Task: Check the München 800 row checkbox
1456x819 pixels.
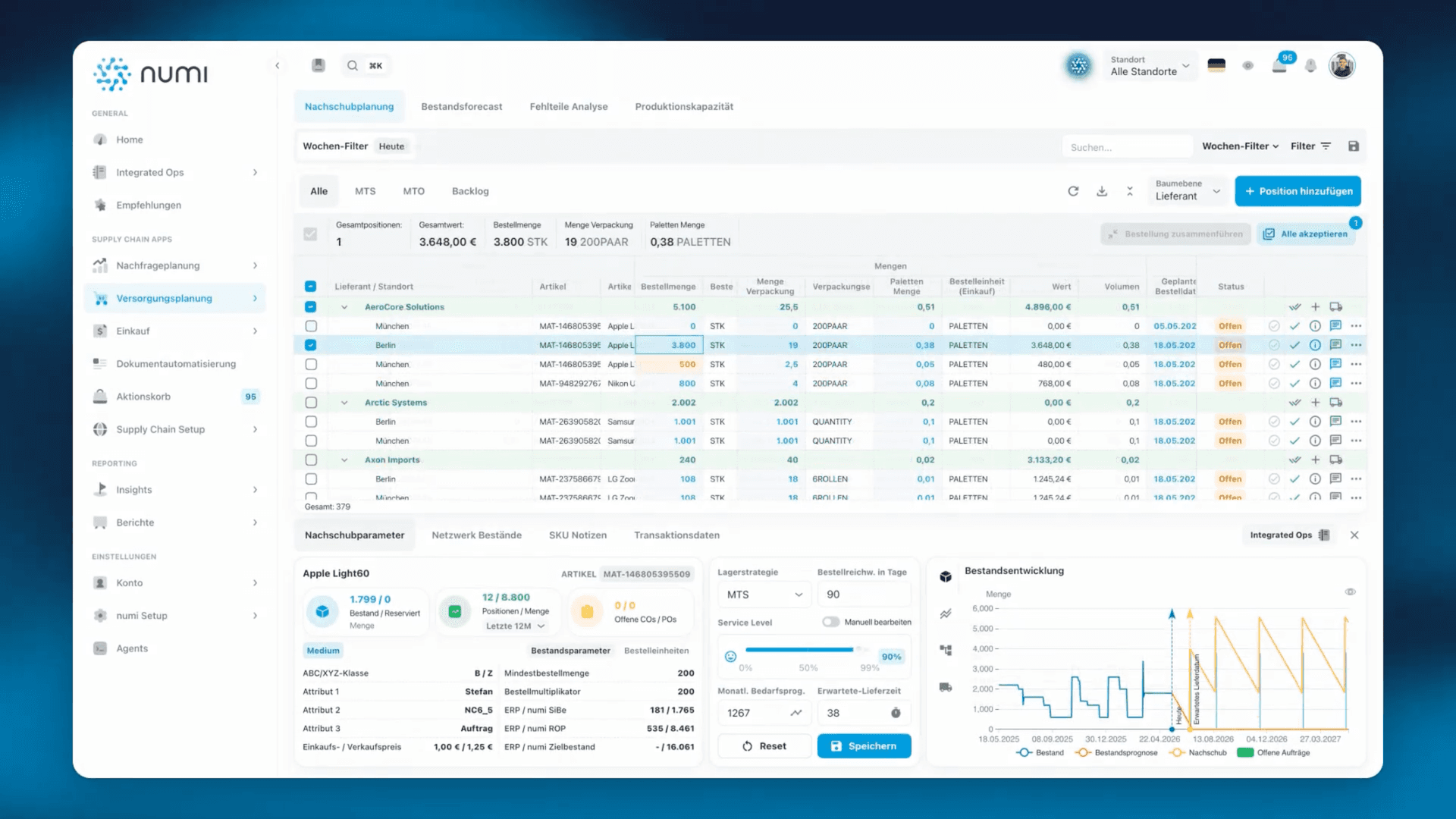Action: (311, 383)
